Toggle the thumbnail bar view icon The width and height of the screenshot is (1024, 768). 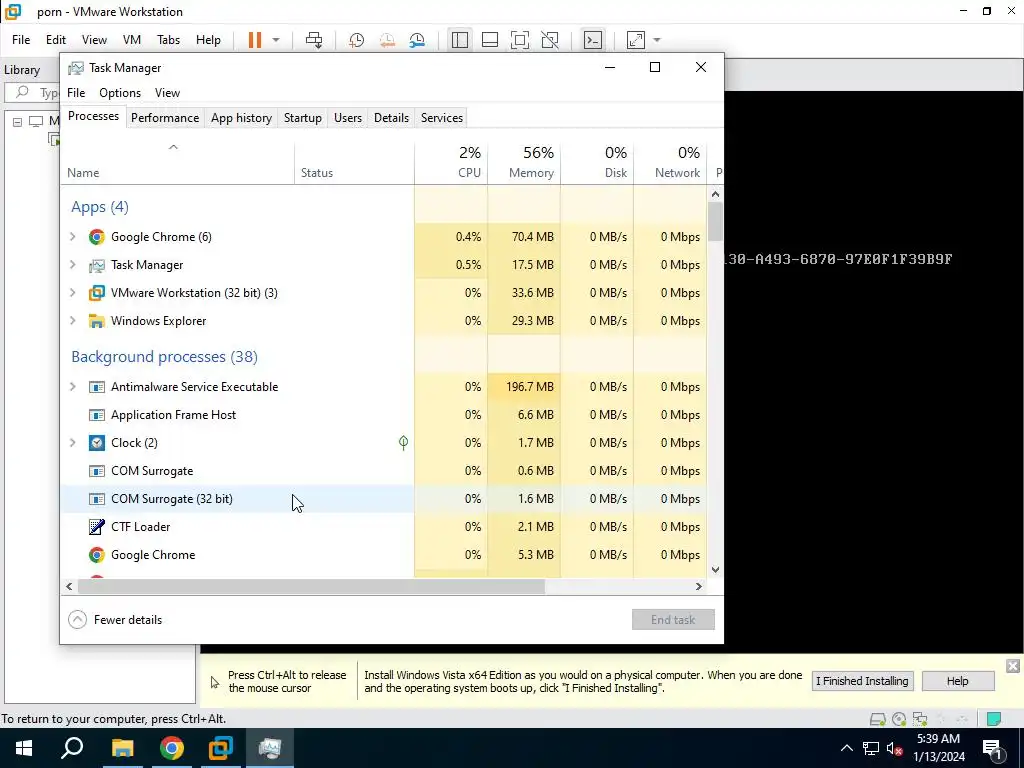point(490,40)
